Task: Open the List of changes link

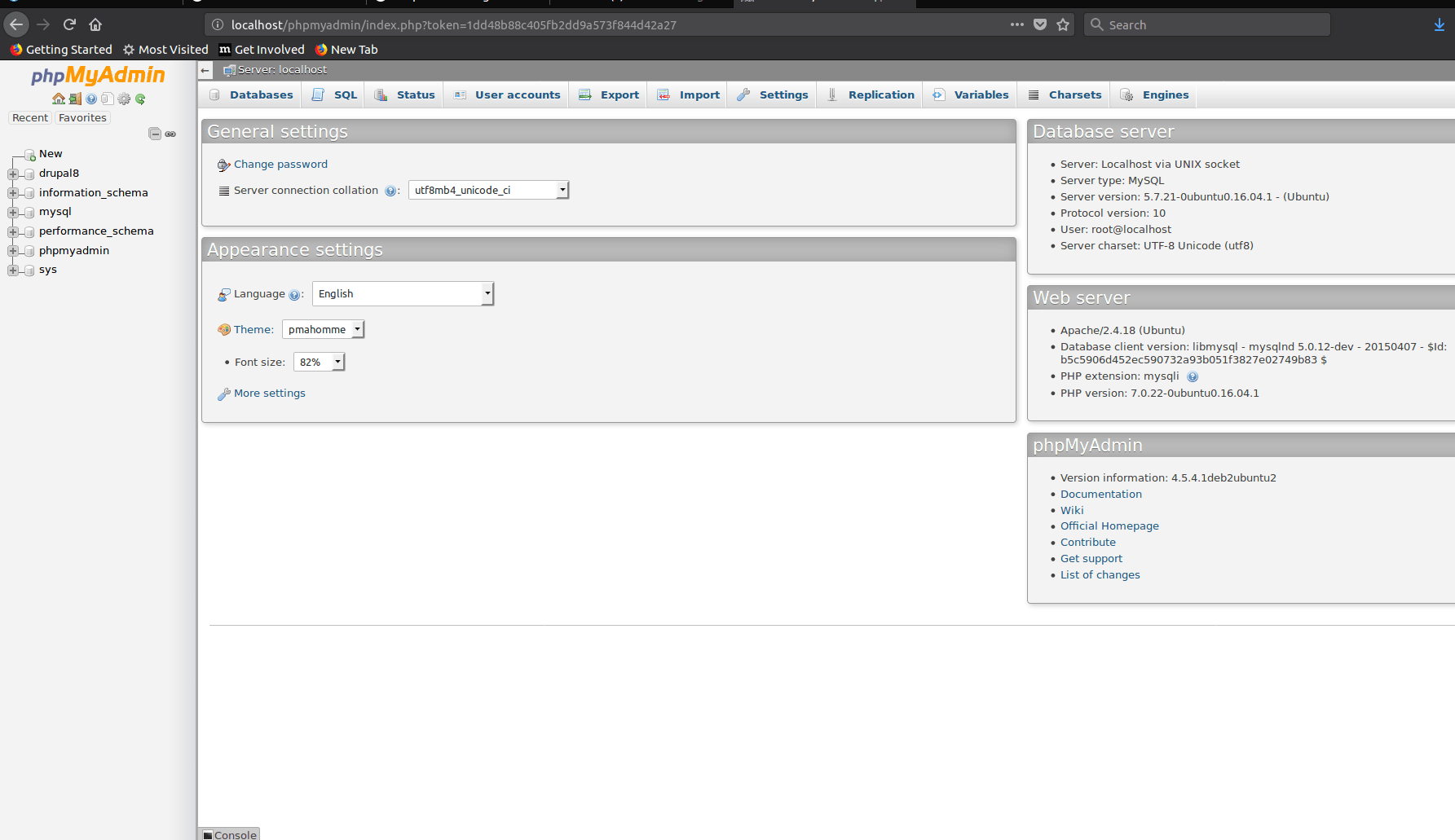Action: coord(1100,575)
